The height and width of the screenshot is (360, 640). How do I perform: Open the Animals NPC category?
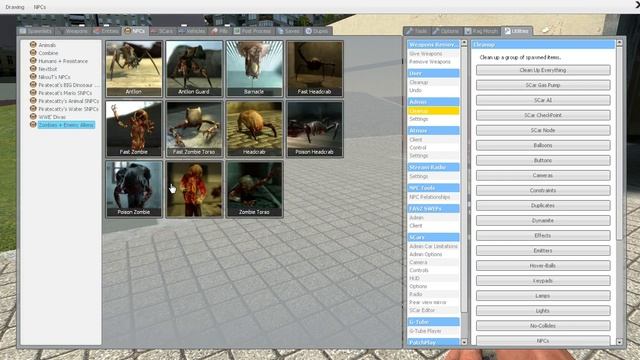click(x=47, y=45)
